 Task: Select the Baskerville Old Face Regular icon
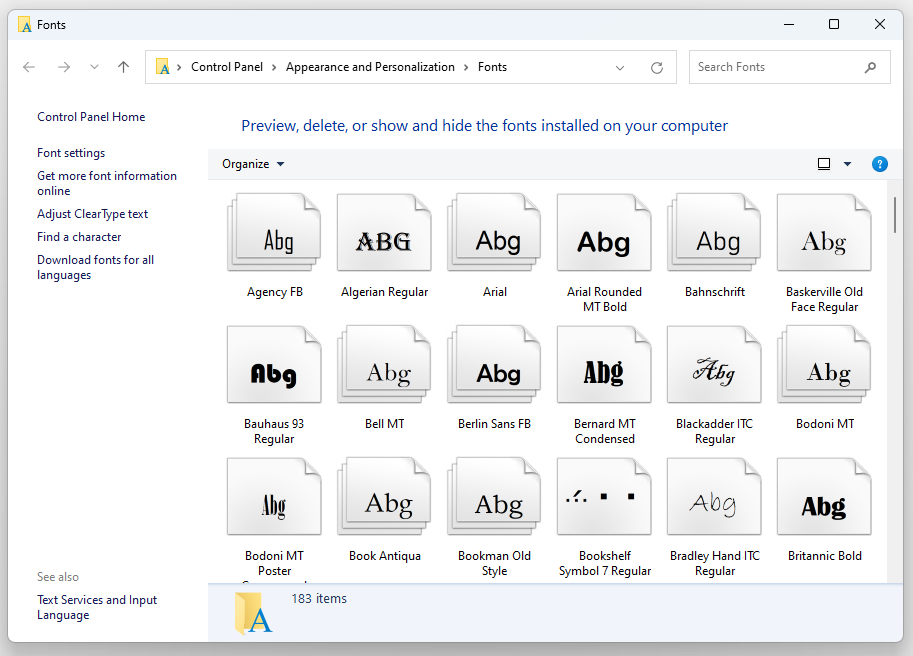(x=824, y=232)
